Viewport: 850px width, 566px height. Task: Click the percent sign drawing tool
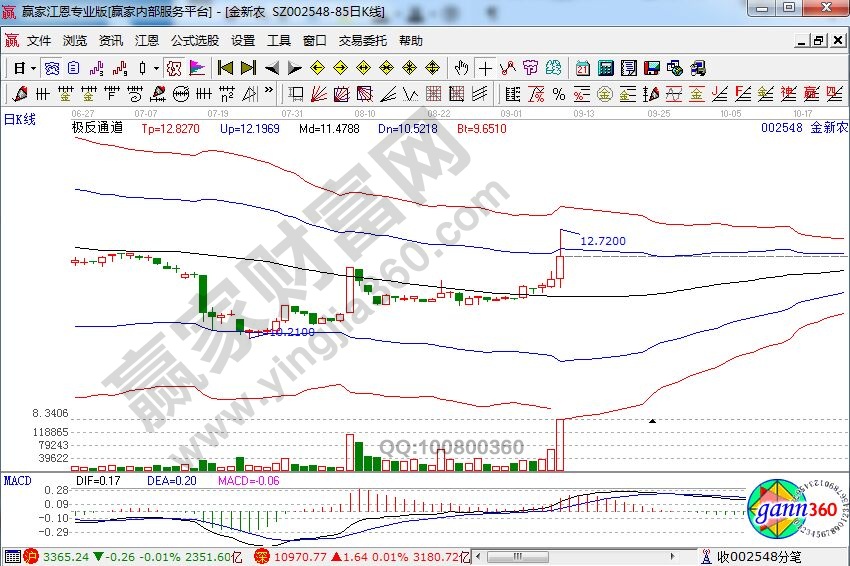coord(559,94)
